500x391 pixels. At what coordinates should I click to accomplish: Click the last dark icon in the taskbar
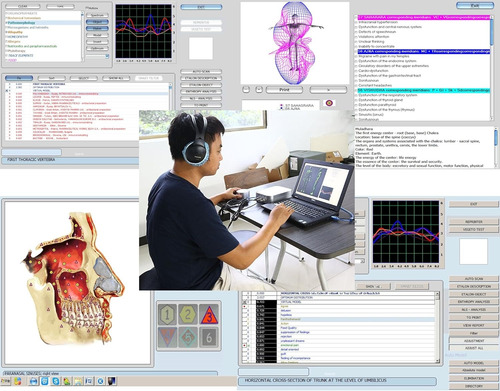click(112, 381)
